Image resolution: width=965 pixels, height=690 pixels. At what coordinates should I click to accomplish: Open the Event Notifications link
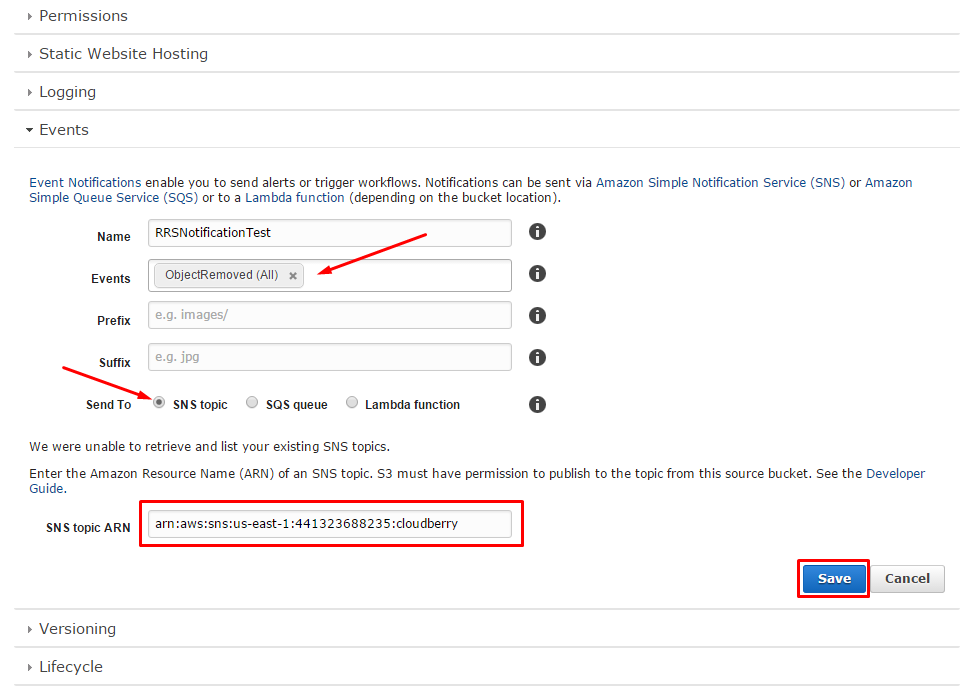point(85,182)
